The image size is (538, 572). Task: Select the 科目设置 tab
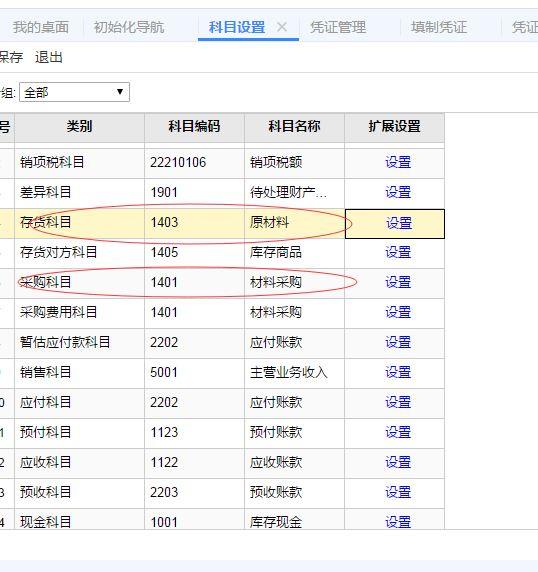point(237,27)
